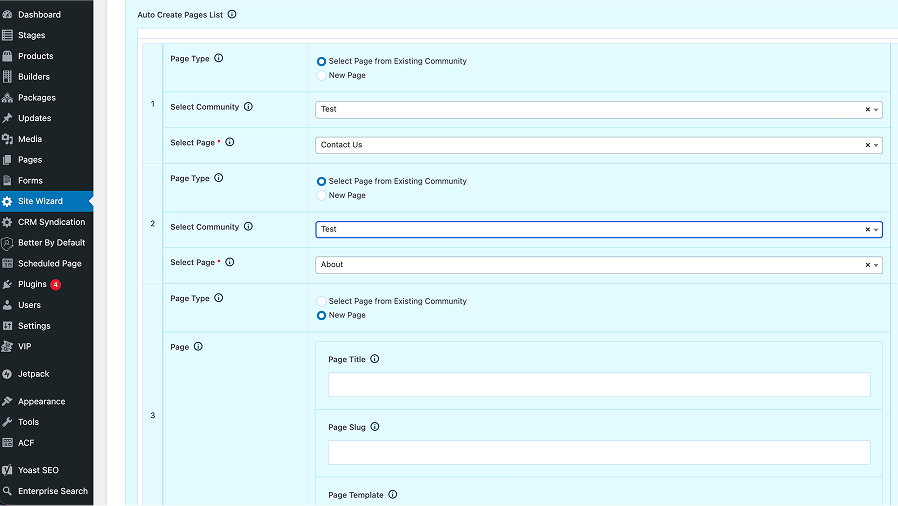This screenshot has width=898, height=506.
Task: Go to Scheduled Page link
Action: tap(50, 263)
